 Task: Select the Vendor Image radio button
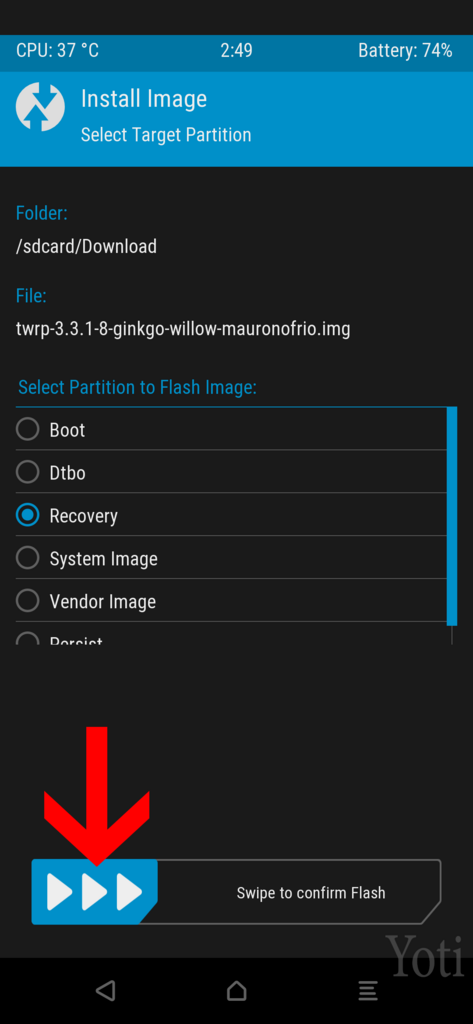[x=27, y=601]
